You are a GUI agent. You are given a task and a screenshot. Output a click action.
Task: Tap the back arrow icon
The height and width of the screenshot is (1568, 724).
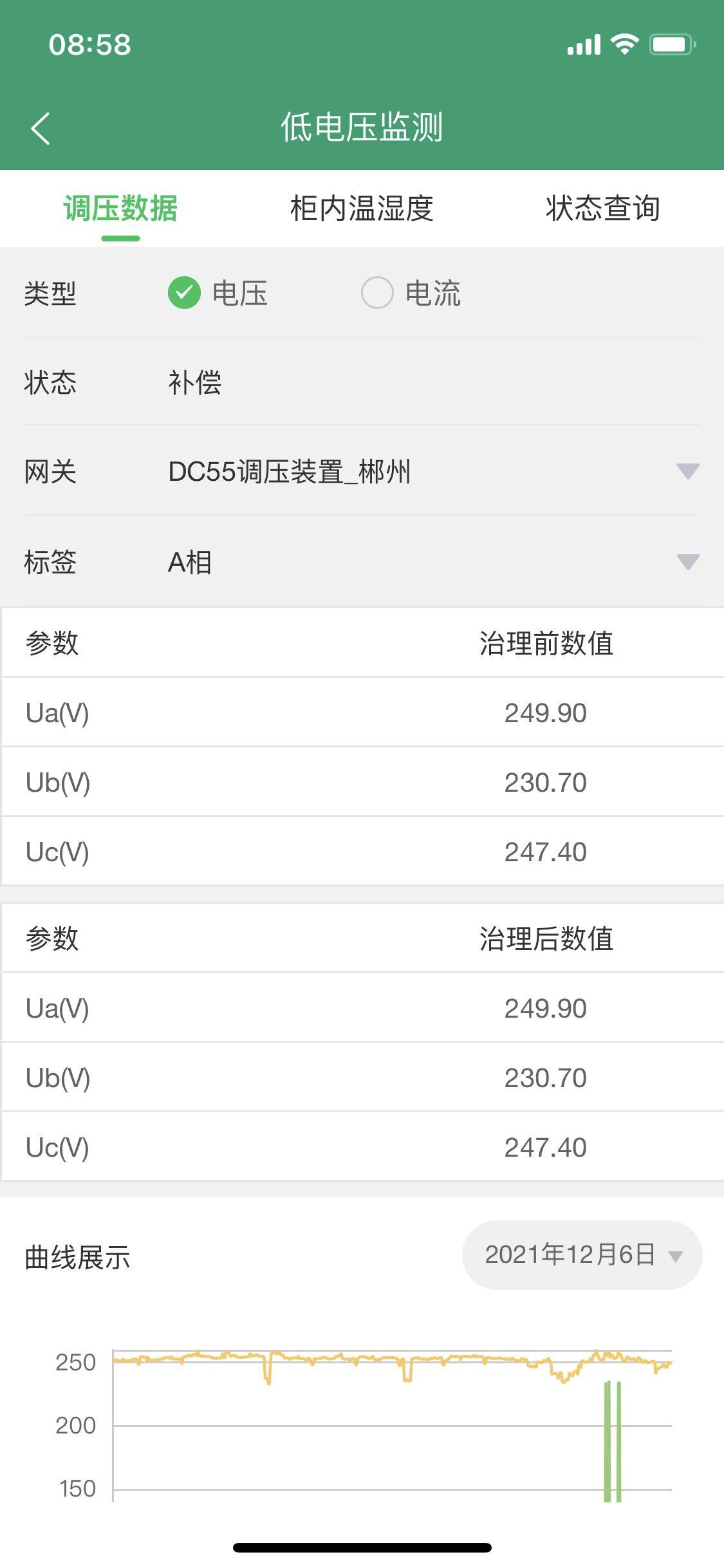[41, 128]
